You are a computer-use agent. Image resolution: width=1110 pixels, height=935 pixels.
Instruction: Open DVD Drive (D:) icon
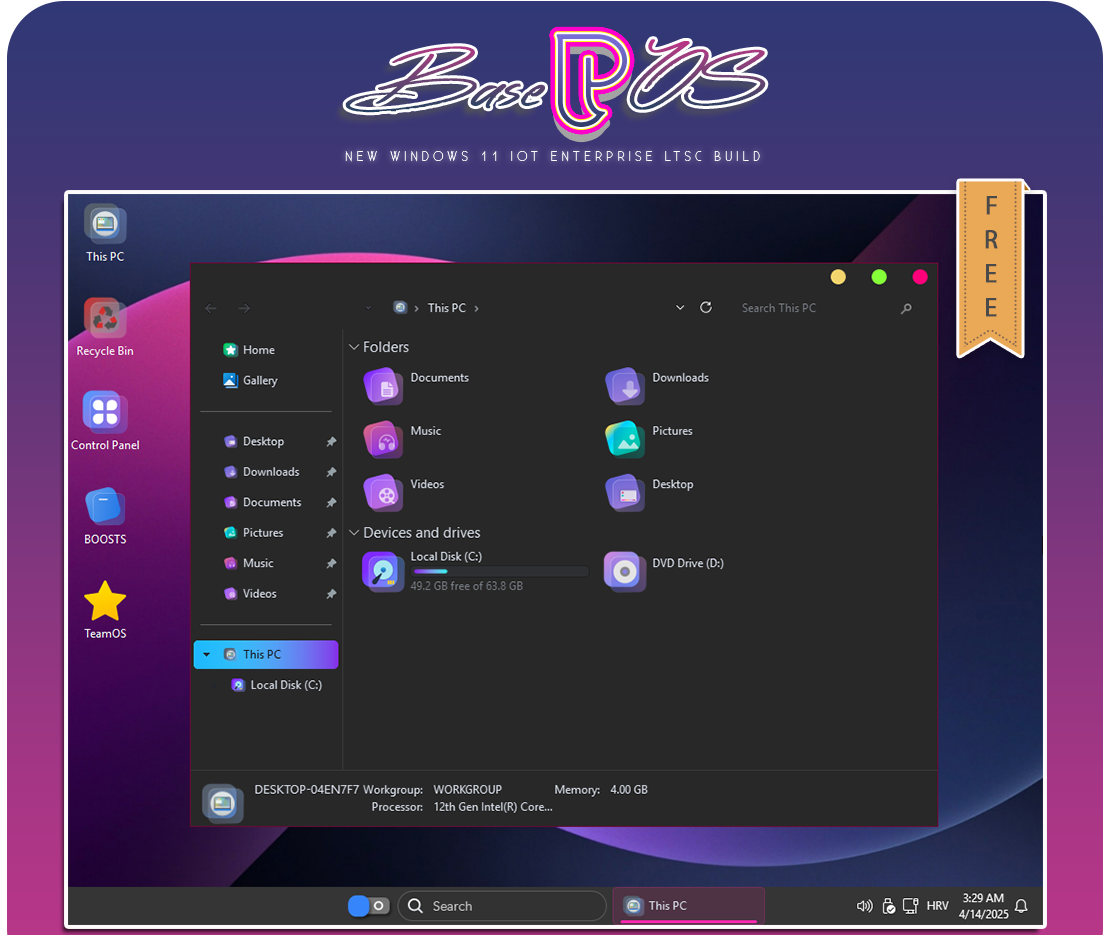click(x=625, y=572)
